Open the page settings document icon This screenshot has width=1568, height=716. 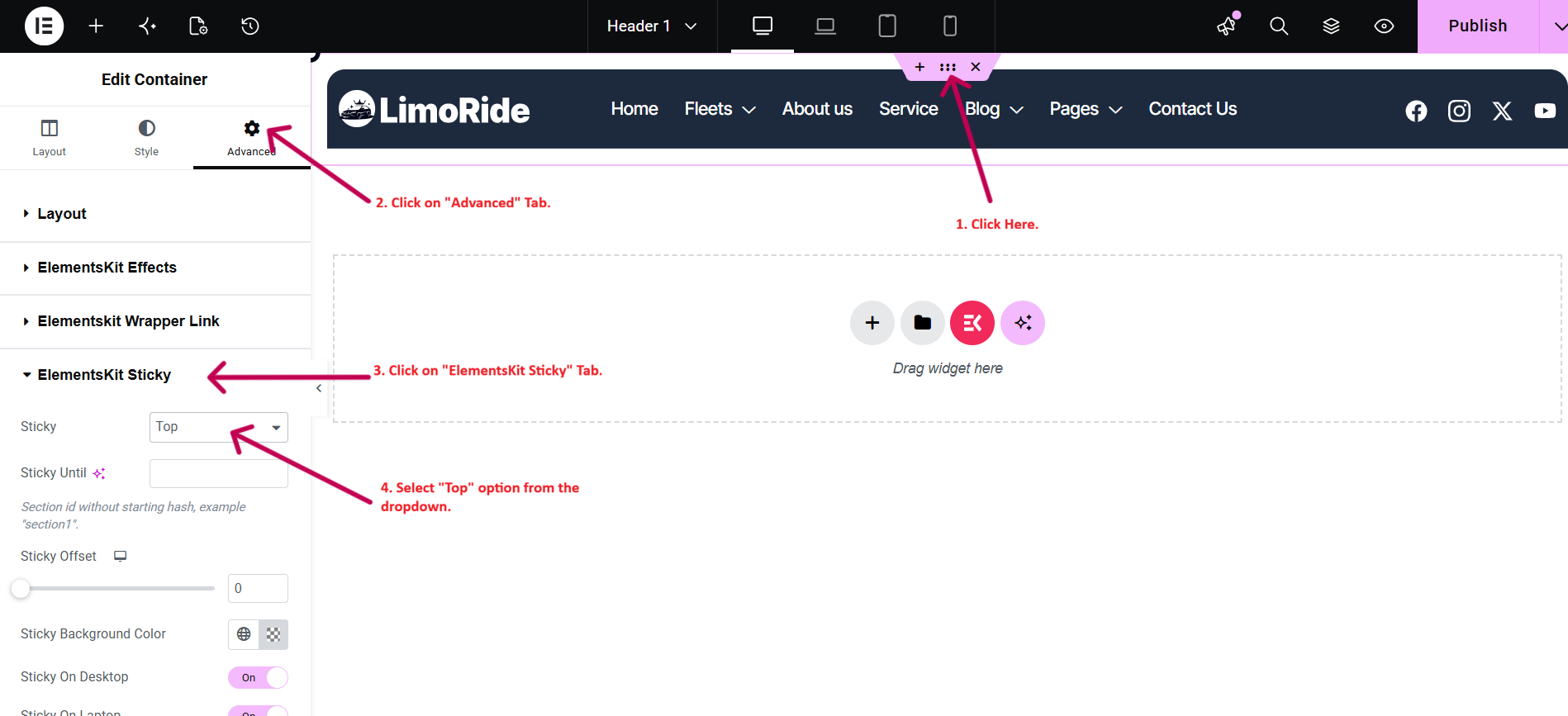(x=198, y=26)
